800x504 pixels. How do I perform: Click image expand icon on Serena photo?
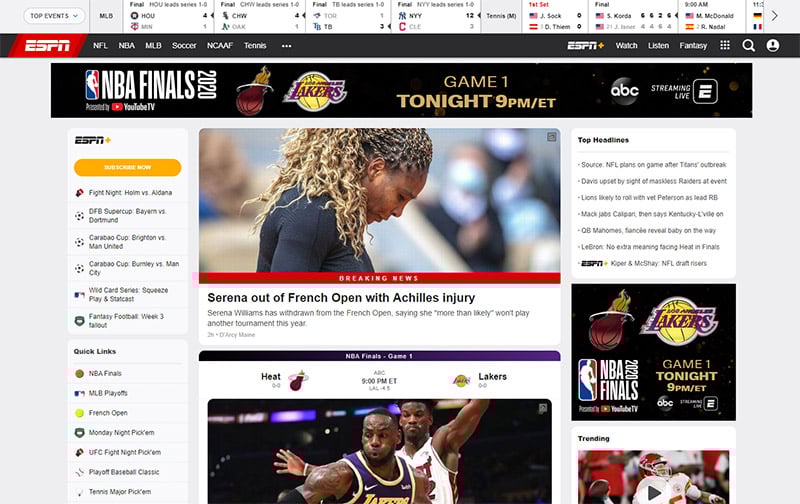point(552,137)
